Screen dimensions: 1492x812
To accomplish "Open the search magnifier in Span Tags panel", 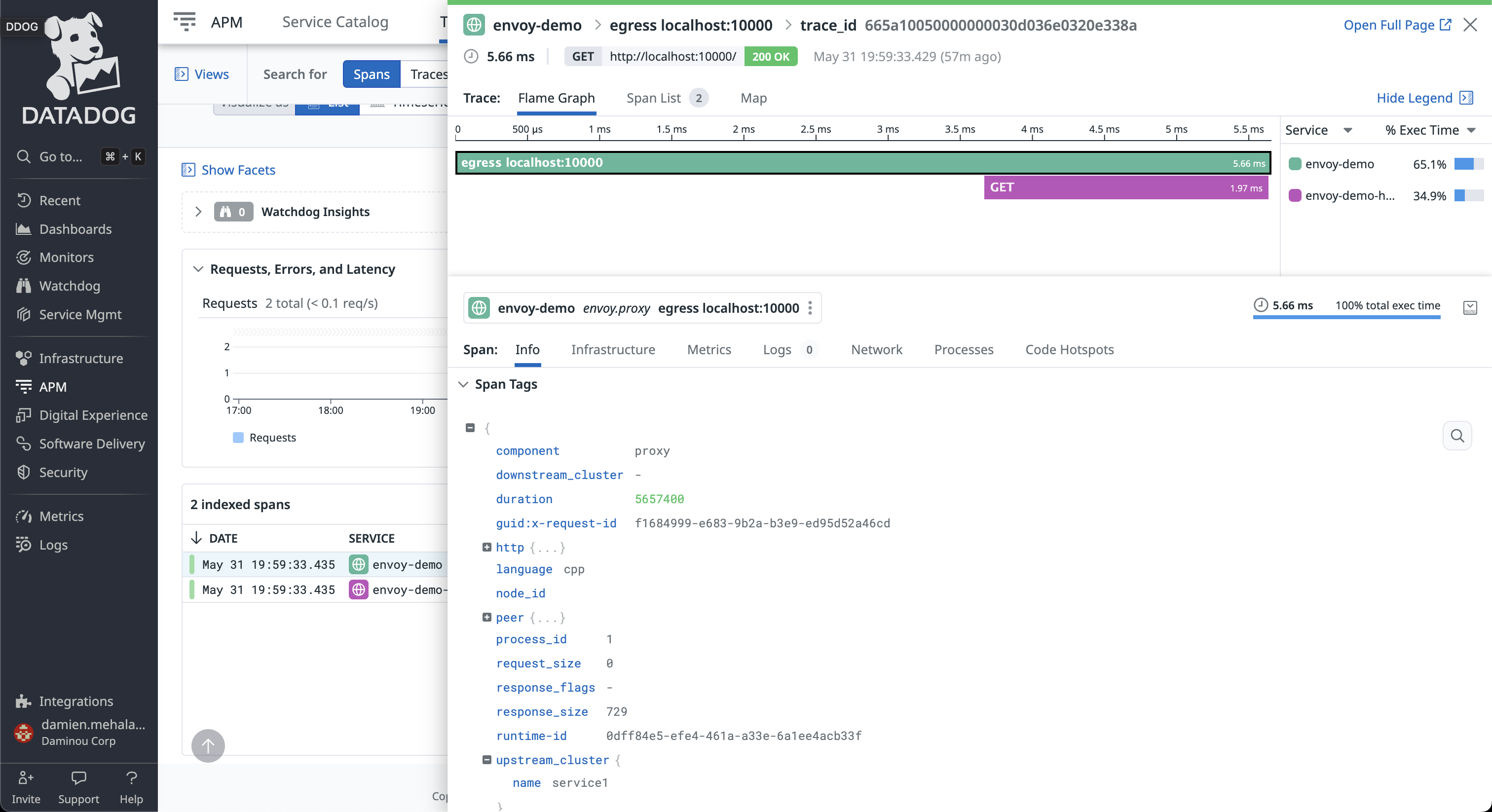I will point(1458,436).
